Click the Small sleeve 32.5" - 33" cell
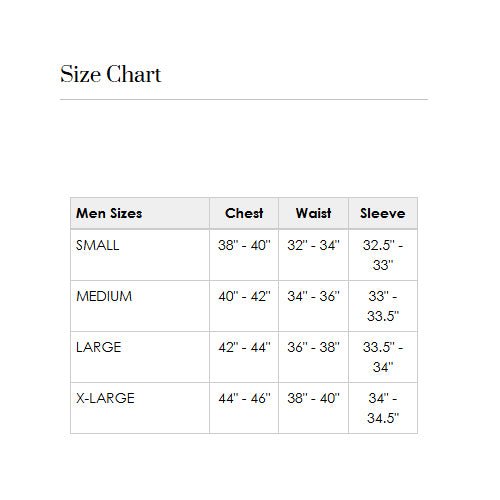This screenshot has width=500, height=500. pos(383,255)
